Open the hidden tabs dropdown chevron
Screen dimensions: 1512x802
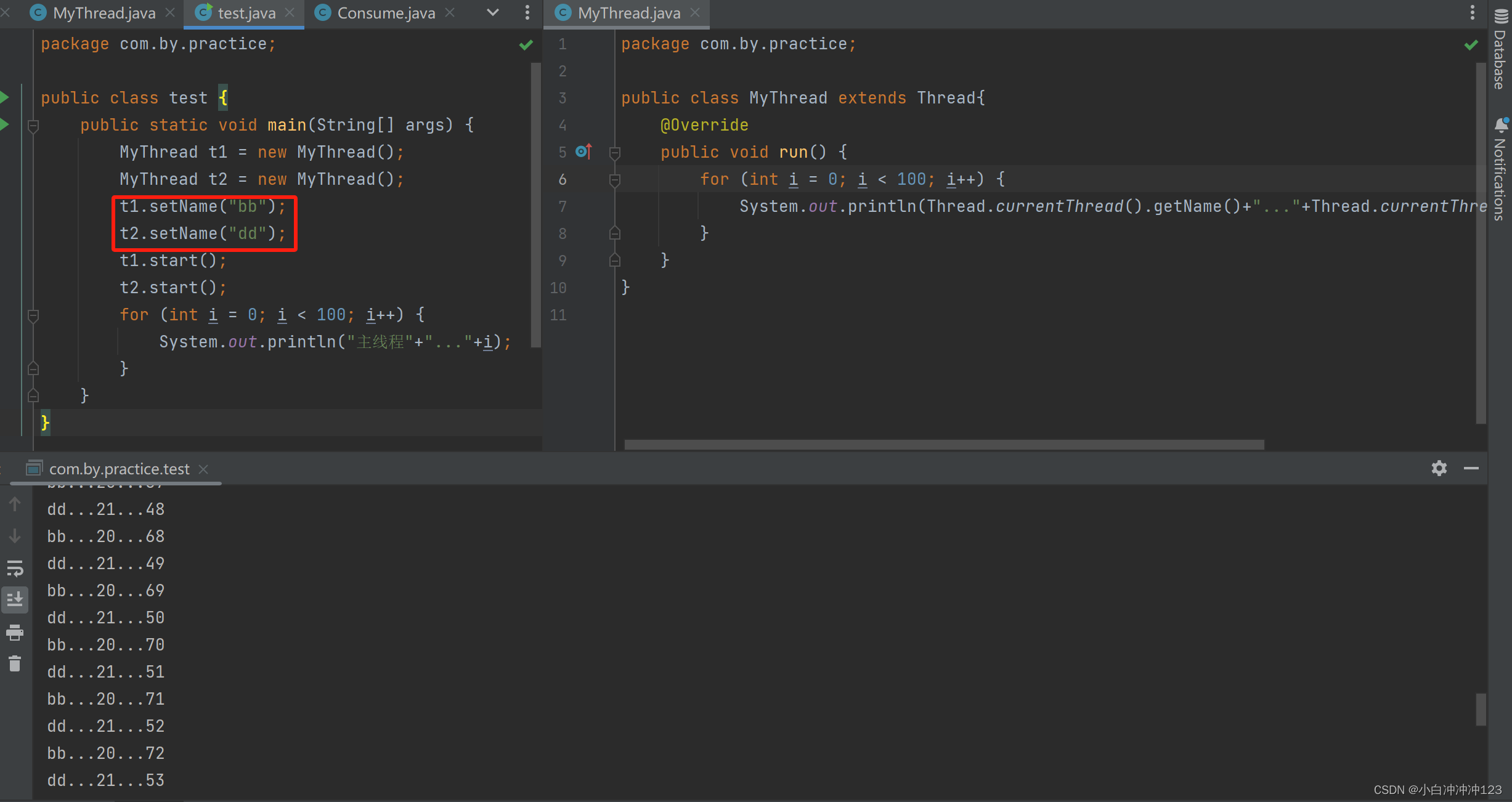click(493, 12)
